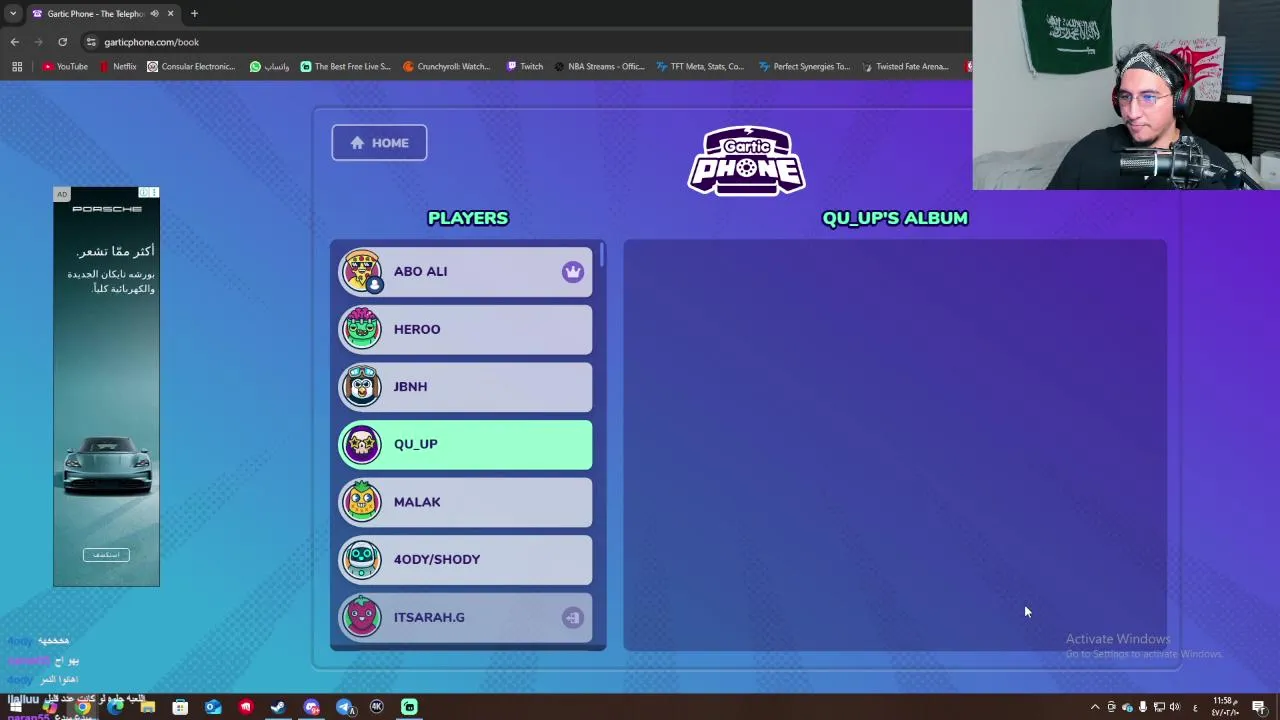
Task: Open the 4K app from the taskbar
Action: (x=376, y=707)
